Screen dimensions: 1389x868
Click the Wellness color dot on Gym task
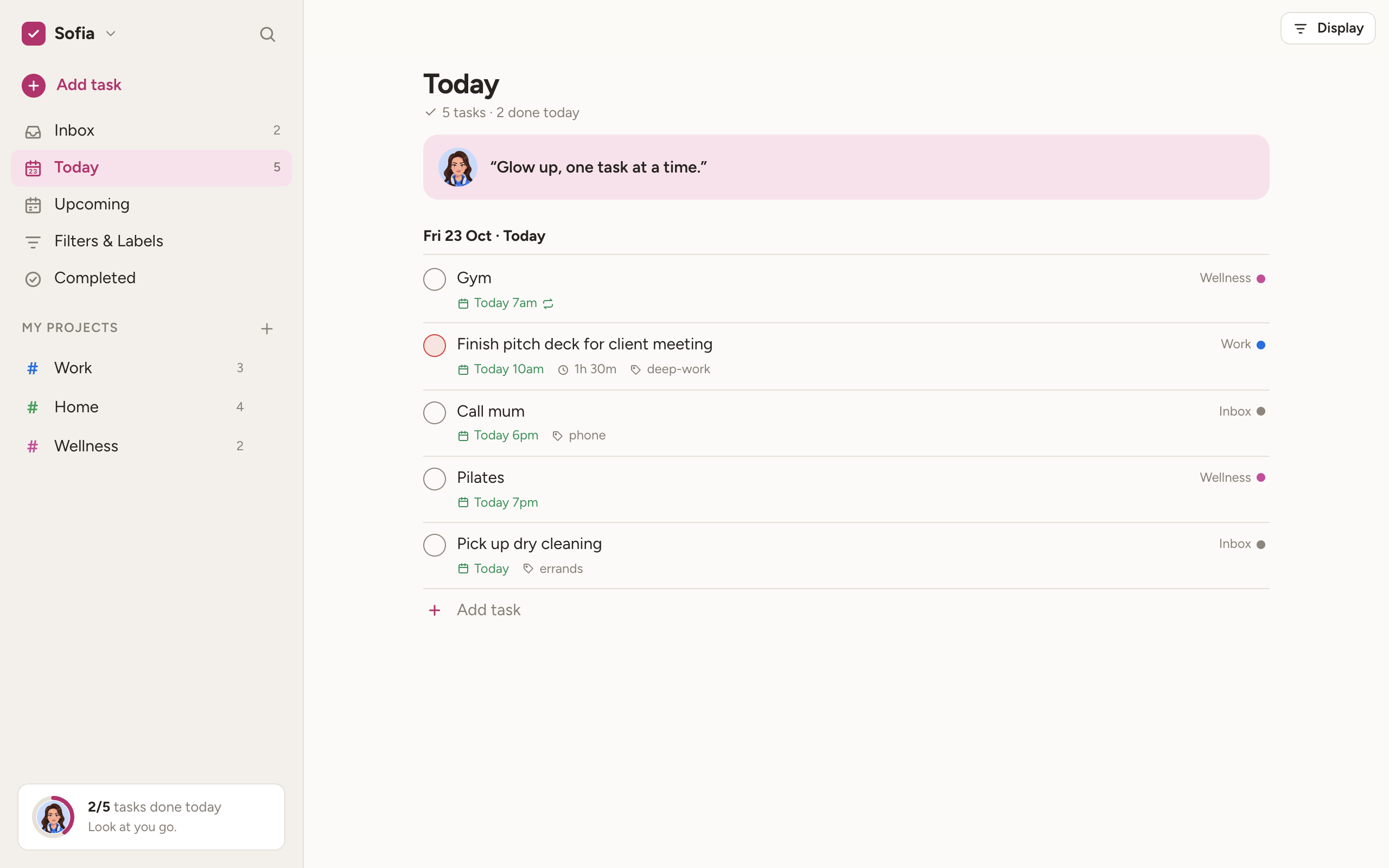pyautogui.click(x=1261, y=279)
